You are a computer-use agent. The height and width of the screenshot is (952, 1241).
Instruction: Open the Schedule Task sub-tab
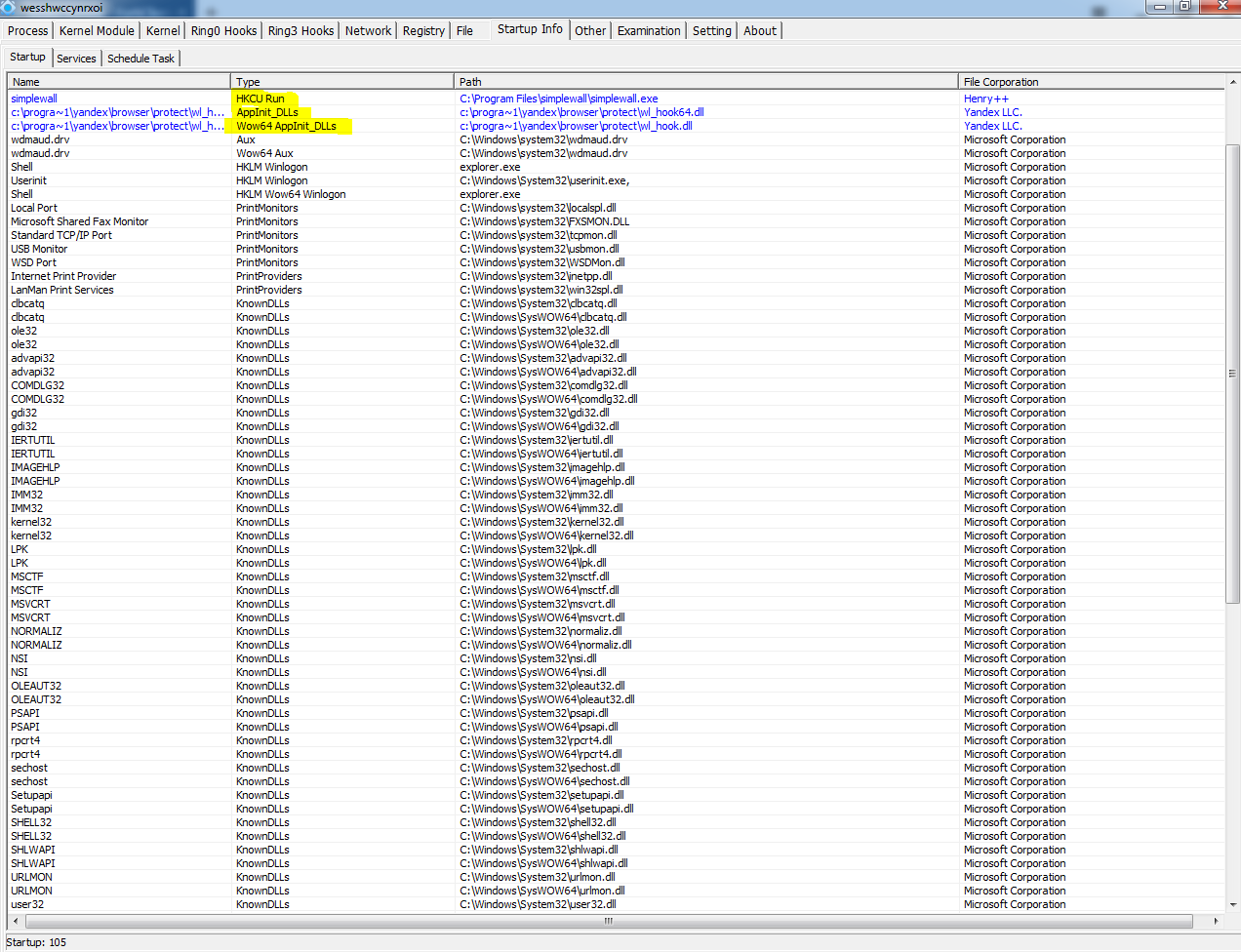tap(140, 59)
